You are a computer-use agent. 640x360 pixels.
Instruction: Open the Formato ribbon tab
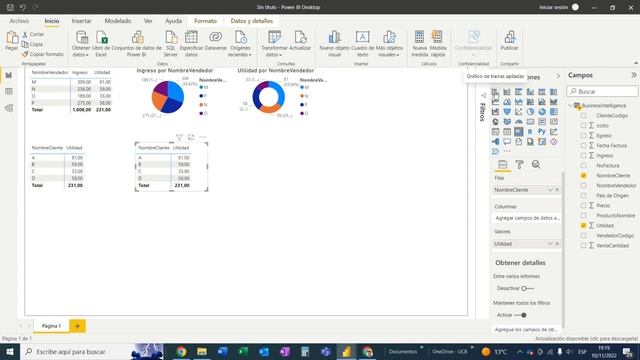pos(205,21)
